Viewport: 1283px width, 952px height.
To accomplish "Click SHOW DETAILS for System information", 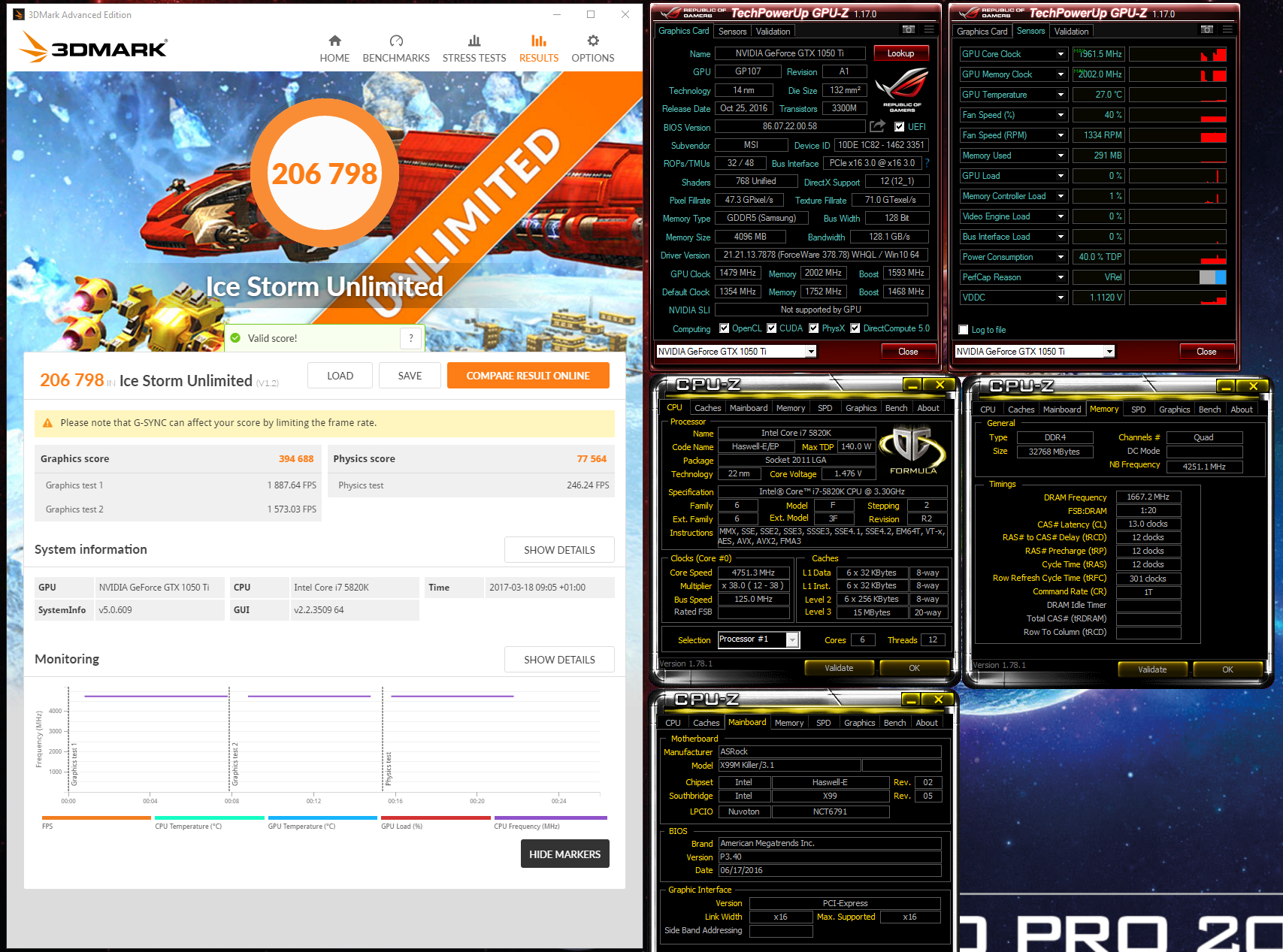I will pos(559,550).
